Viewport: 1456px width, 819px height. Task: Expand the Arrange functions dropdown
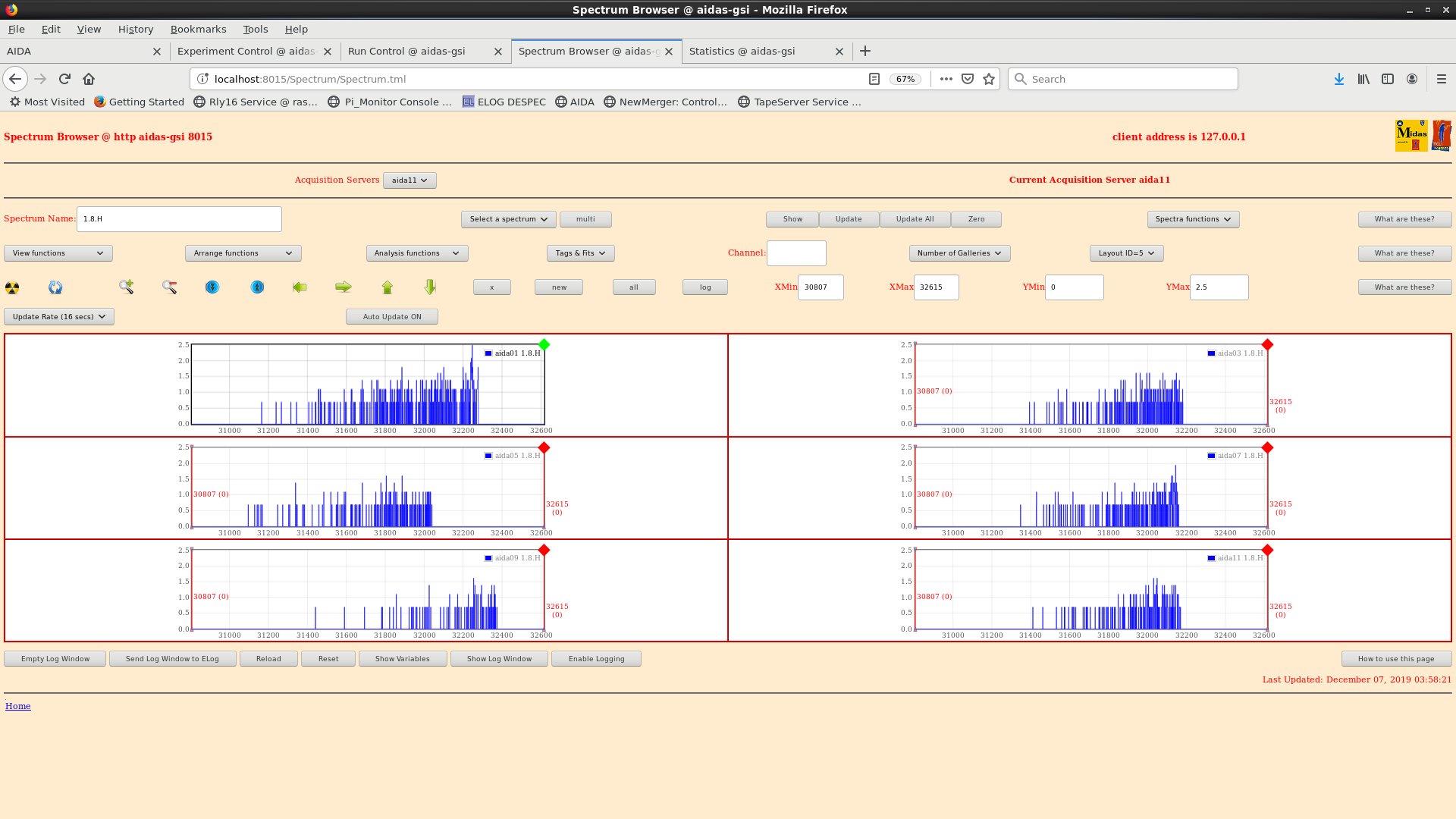coord(243,253)
